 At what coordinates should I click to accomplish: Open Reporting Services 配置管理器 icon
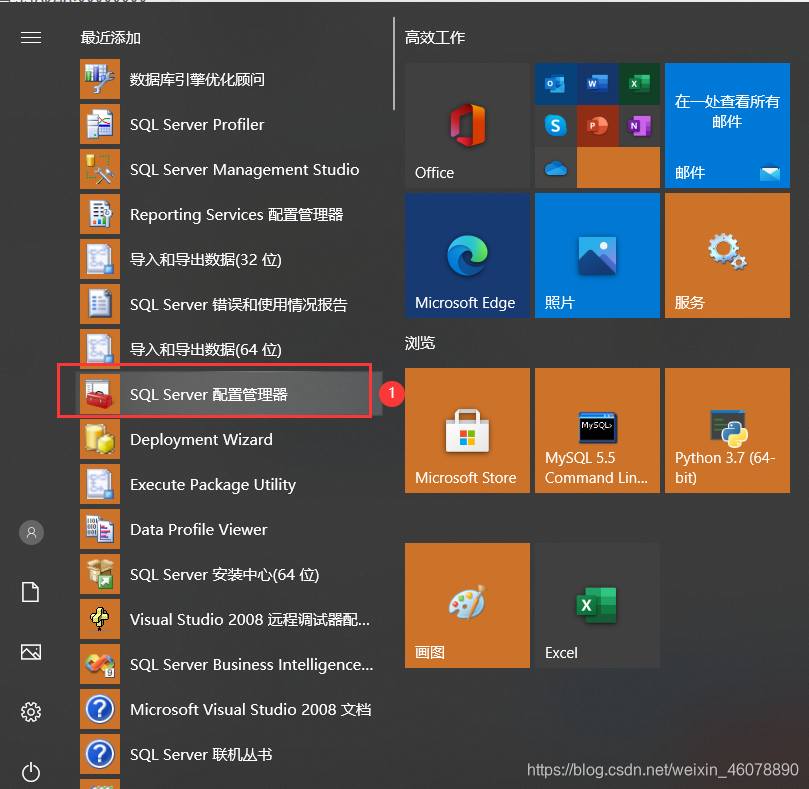click(x=100, y=214)
